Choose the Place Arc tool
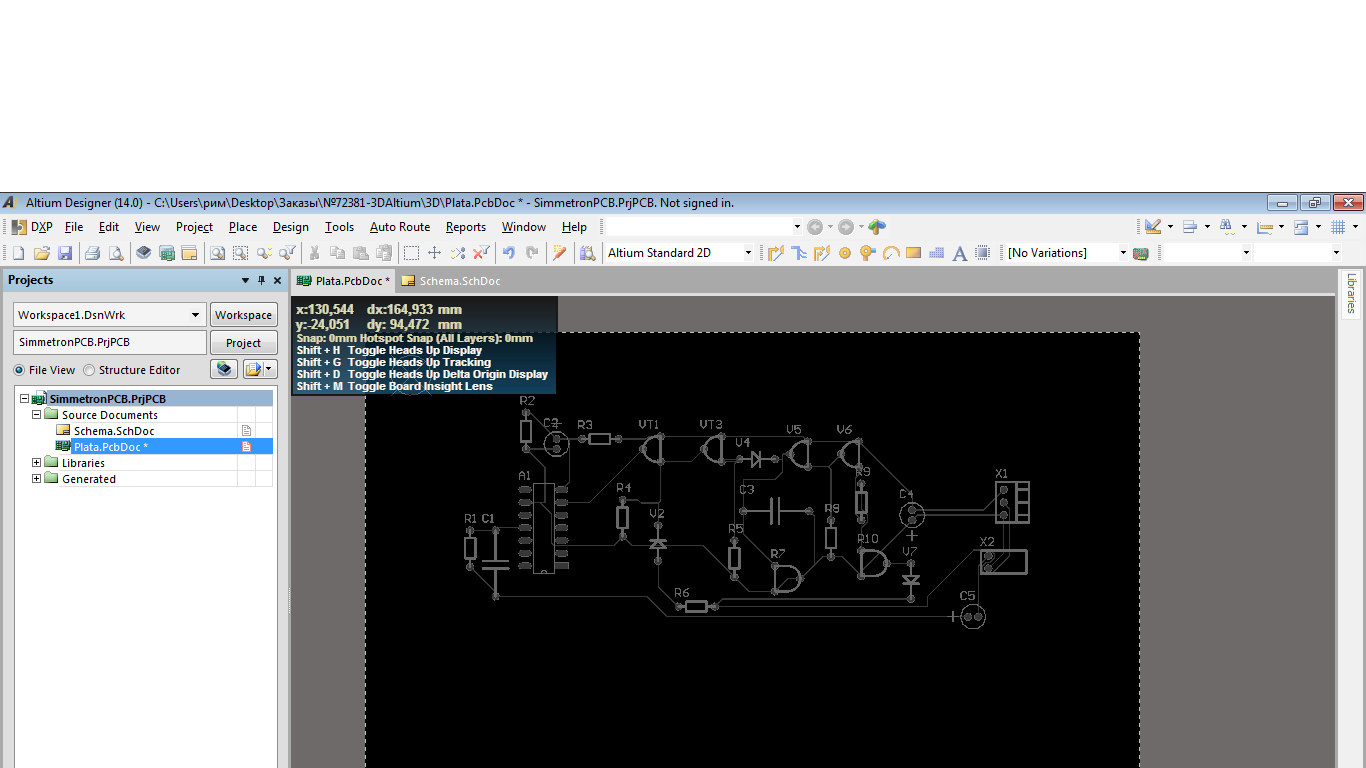This screenshot has height=768, width=1366. (x=890, y=253)
